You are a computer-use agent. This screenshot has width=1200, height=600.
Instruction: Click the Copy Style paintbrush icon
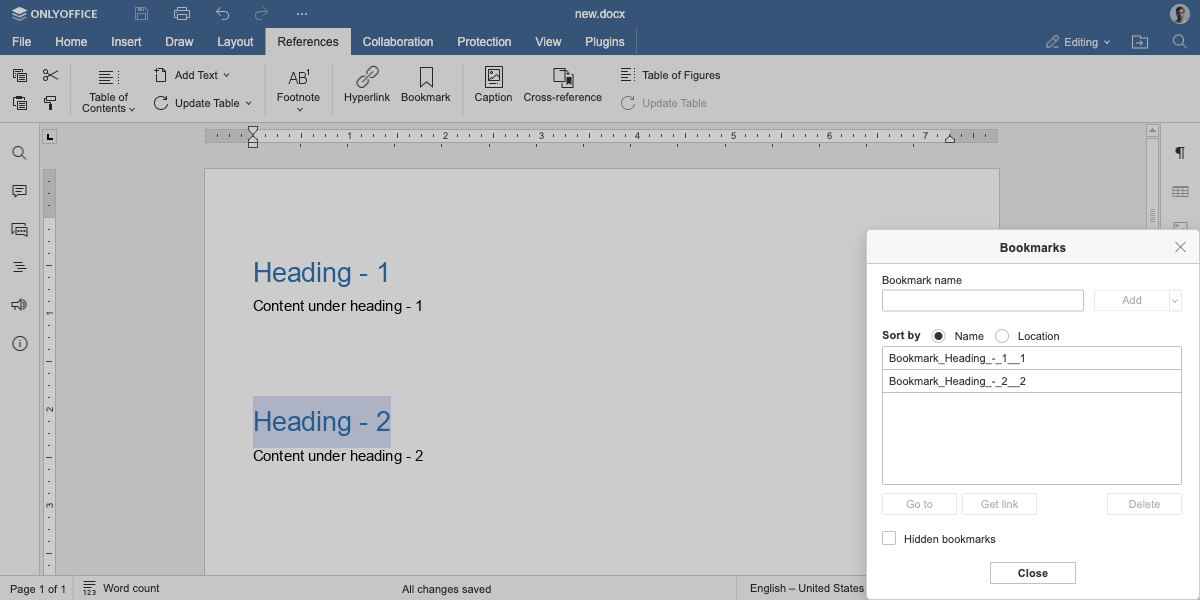click(50, 103)
